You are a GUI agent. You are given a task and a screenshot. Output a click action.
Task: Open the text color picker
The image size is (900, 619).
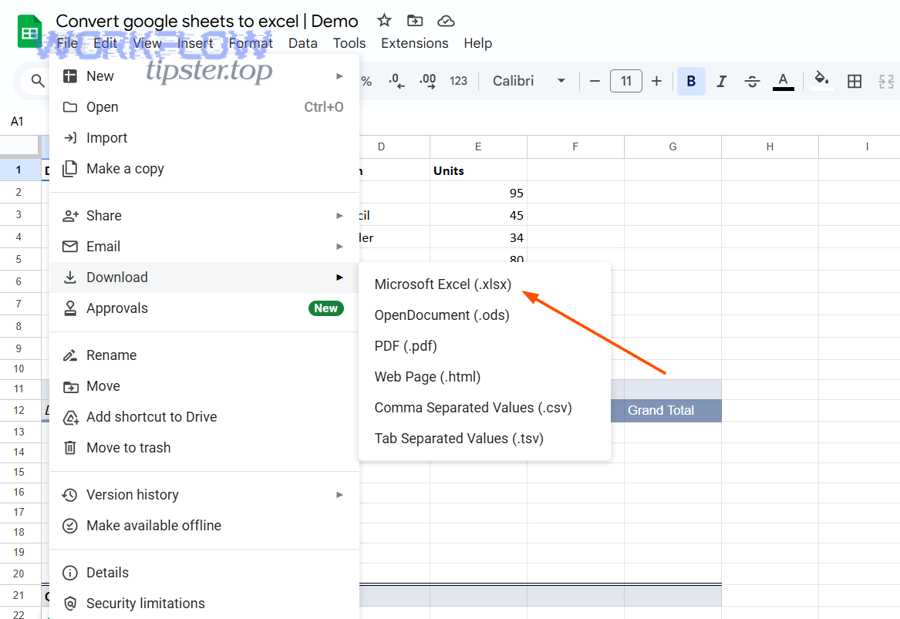[783, 81]
